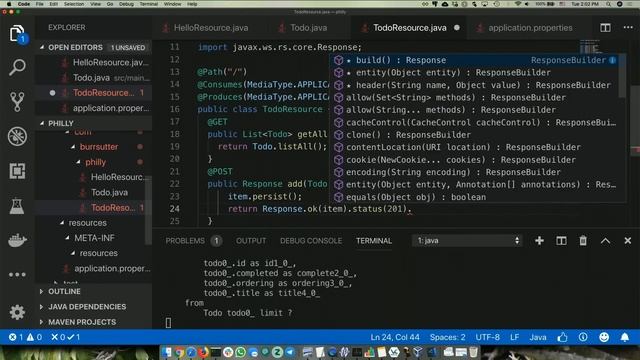
Task: Open editor More Actions menu
Action: point(628,27)
